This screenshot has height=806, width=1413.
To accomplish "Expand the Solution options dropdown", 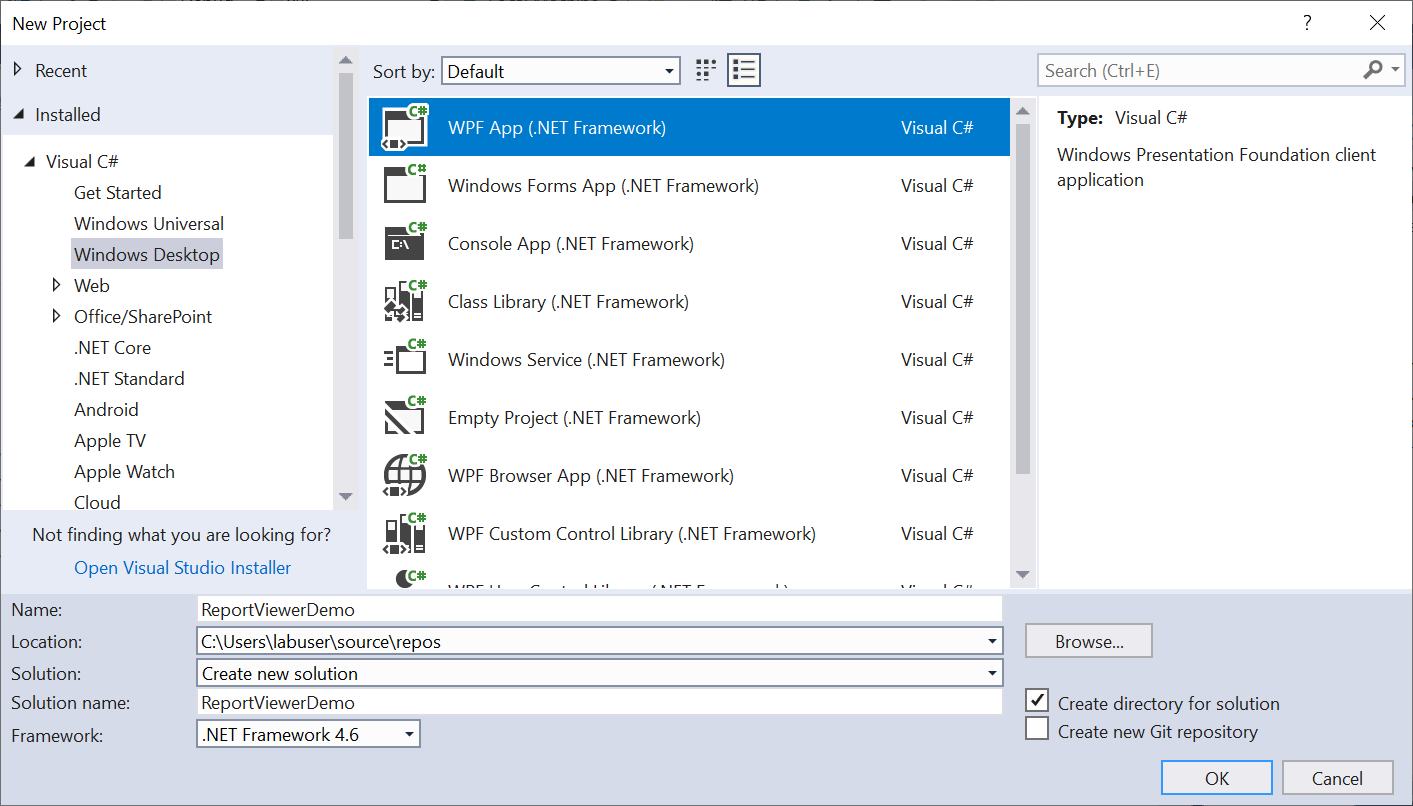I will pyautogui.click(x=600, y=673).
